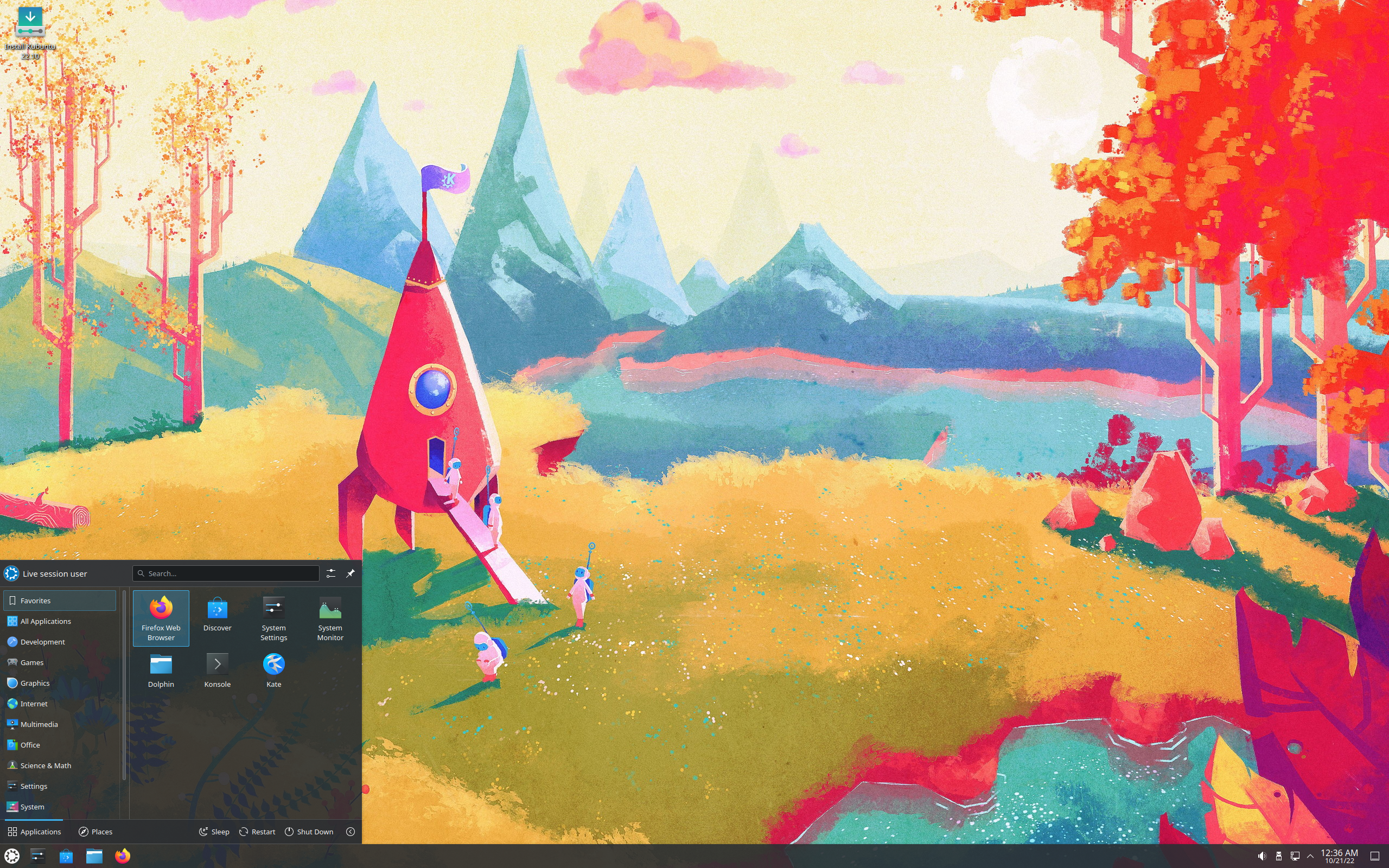The image size is (1389, 868).
Task: Click the application launcher on taskbar
Action: [x=12, y=856]
